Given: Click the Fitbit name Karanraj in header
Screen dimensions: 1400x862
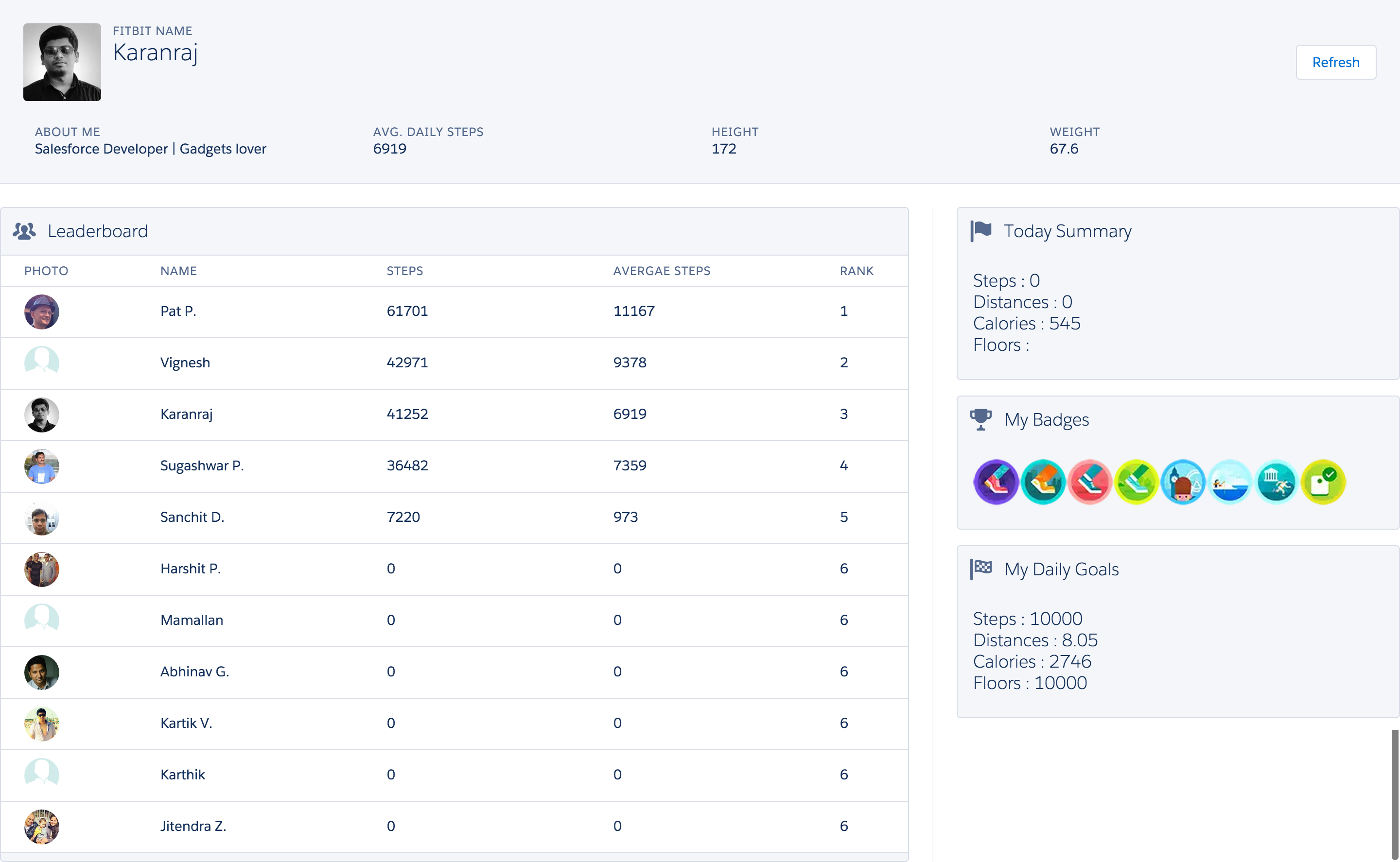Looking at the screenshot, I should (x=155, y=53).
